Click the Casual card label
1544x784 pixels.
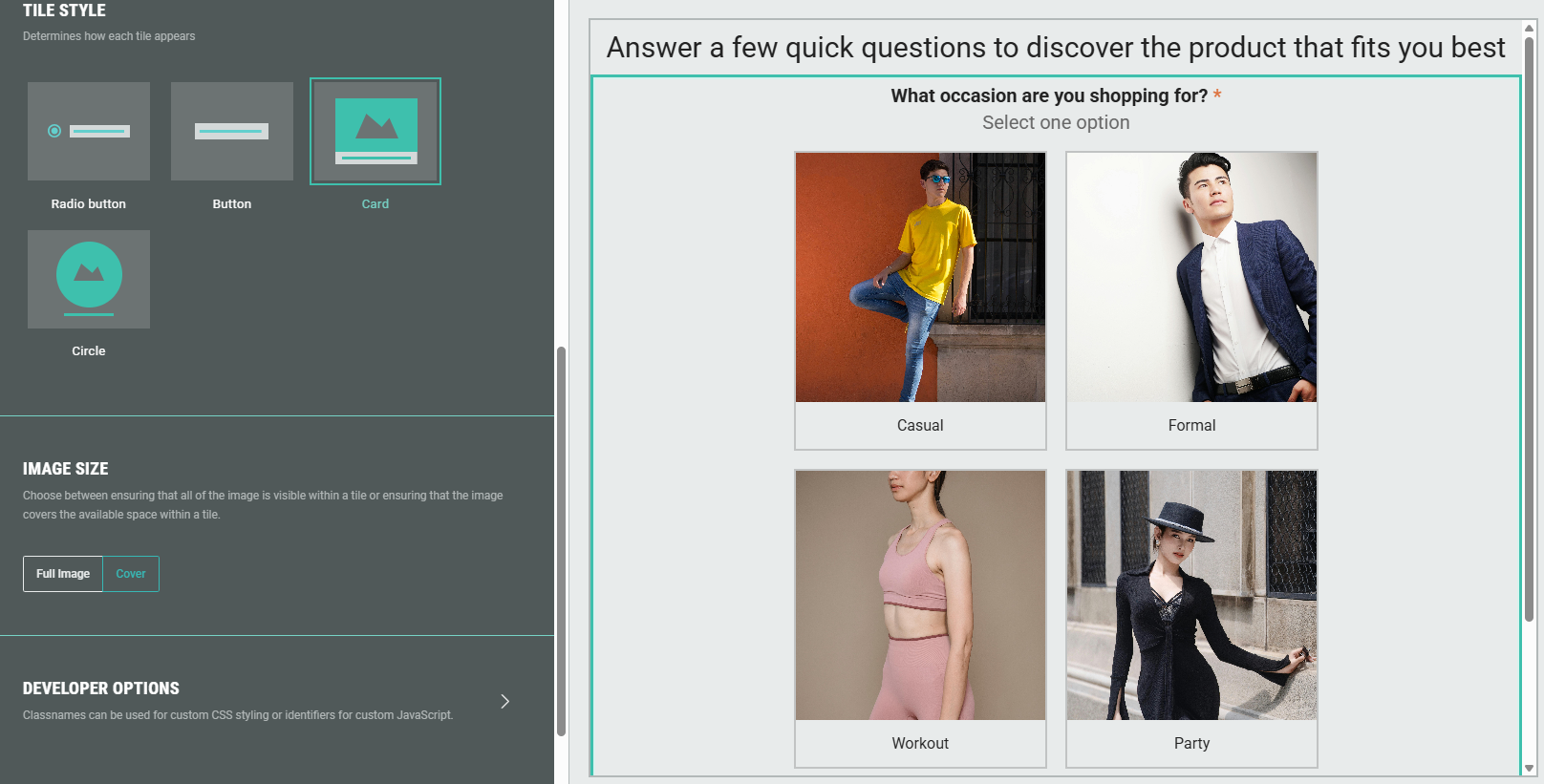tap(920, 426)
